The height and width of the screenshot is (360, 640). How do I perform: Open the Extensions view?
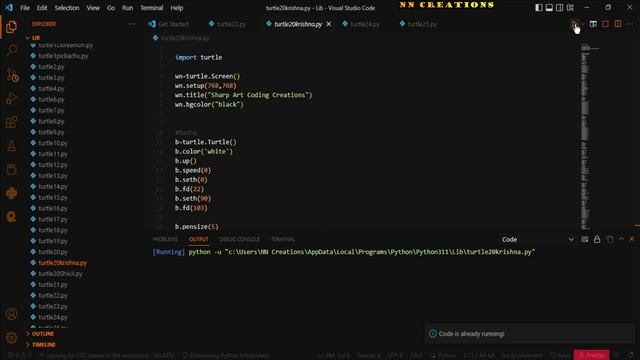click(x=11, y=122)
